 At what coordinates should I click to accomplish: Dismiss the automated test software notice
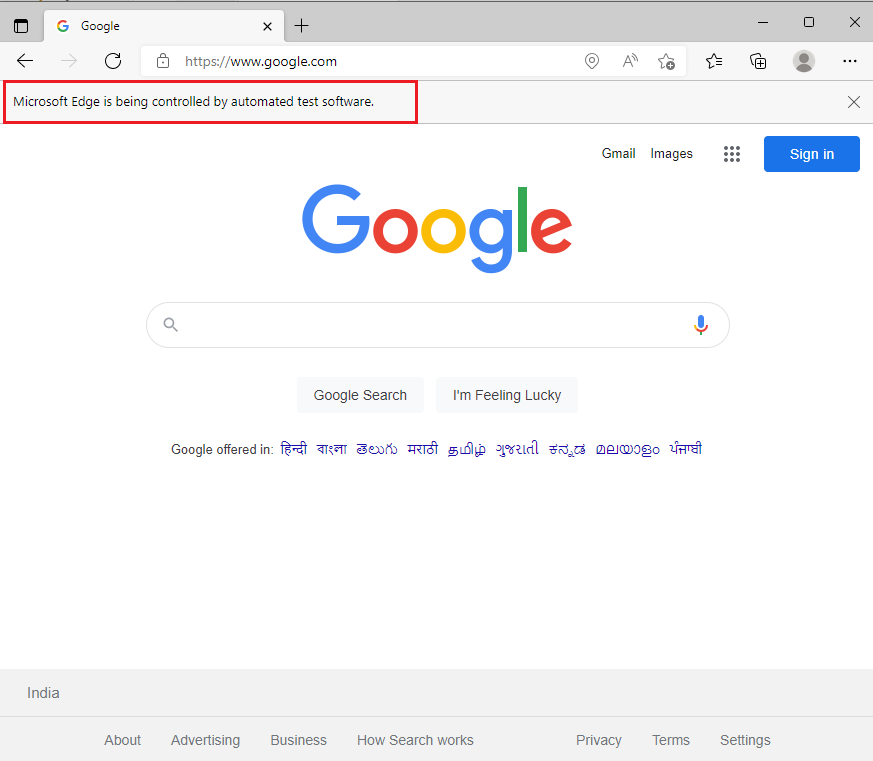coord(854,102)
